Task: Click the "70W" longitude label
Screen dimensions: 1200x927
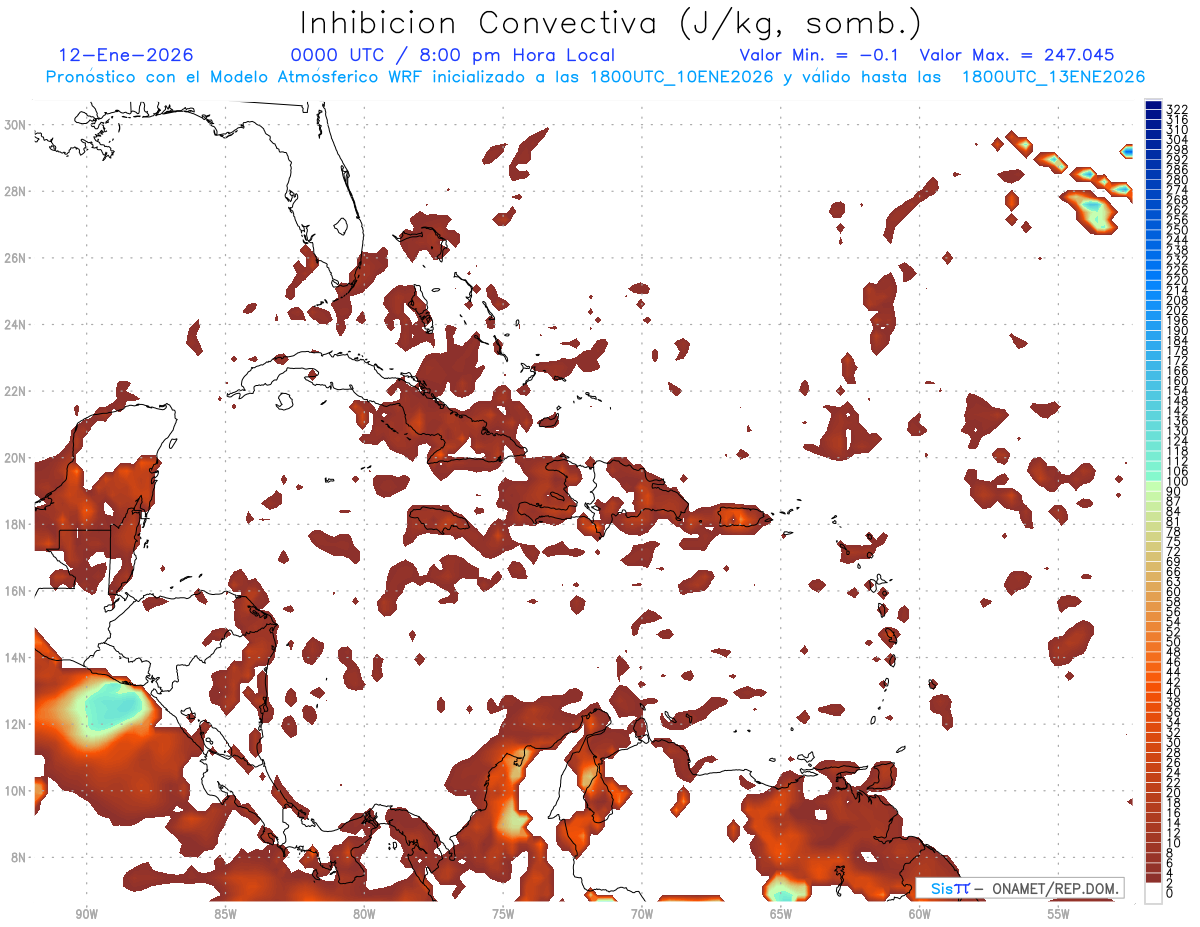Action: pyautogui.click(x=642, y=914)
